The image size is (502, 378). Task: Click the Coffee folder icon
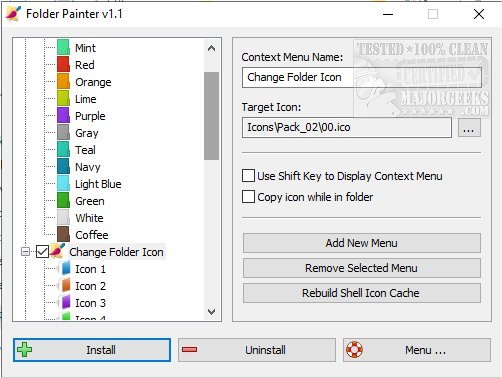(x=63, y=234)
